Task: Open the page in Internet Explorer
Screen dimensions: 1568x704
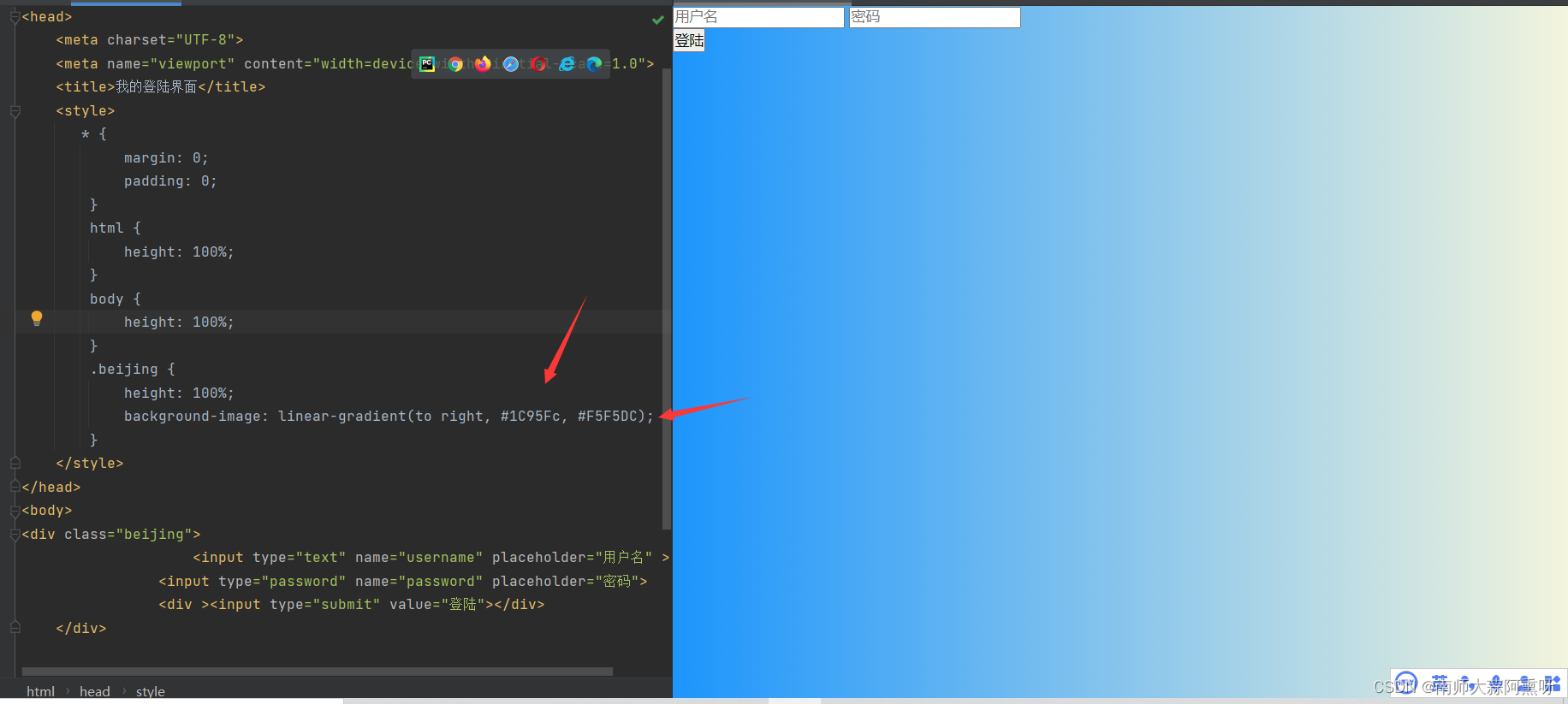Action: coord(567,64)
